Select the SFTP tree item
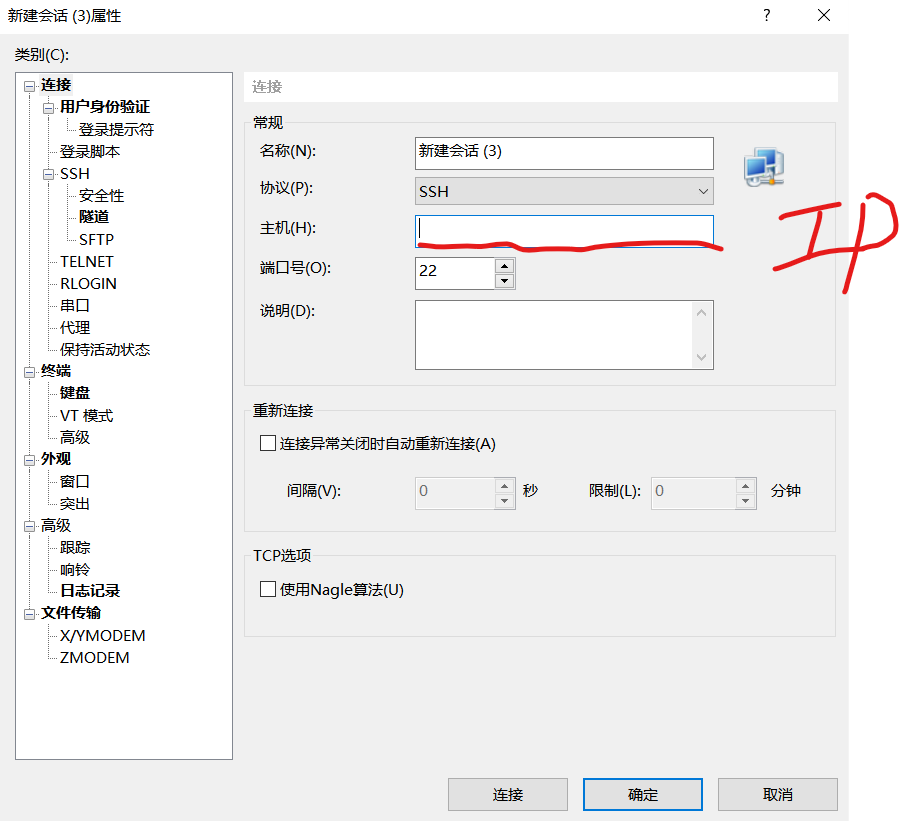The width and height of the screenshot is (899, 821). click(x=97, y=239)
